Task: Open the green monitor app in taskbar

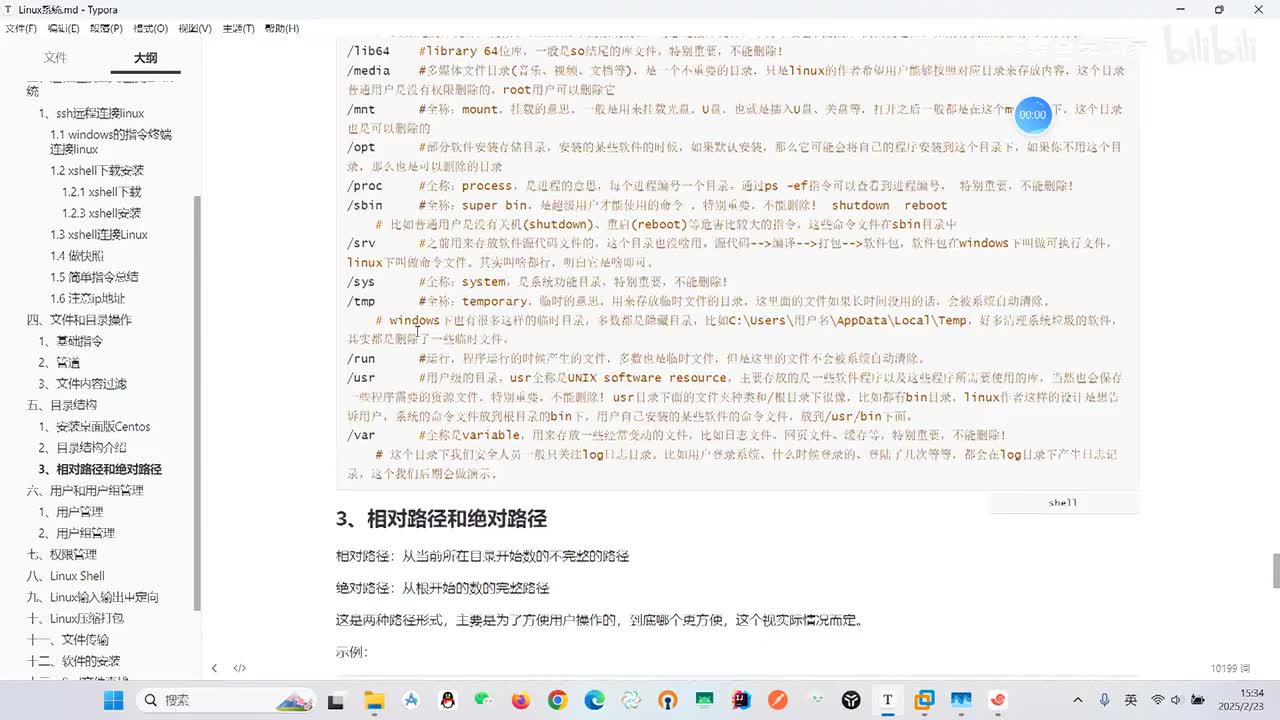Action: [704, 700]
